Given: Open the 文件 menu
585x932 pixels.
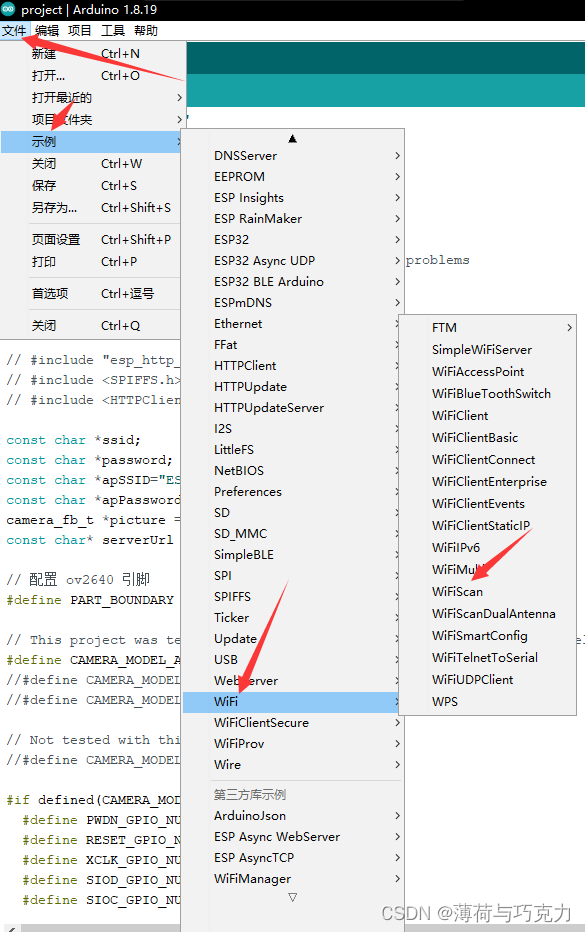Looking at the screenshot, I should pyautogui.click(x=14, y=30).
